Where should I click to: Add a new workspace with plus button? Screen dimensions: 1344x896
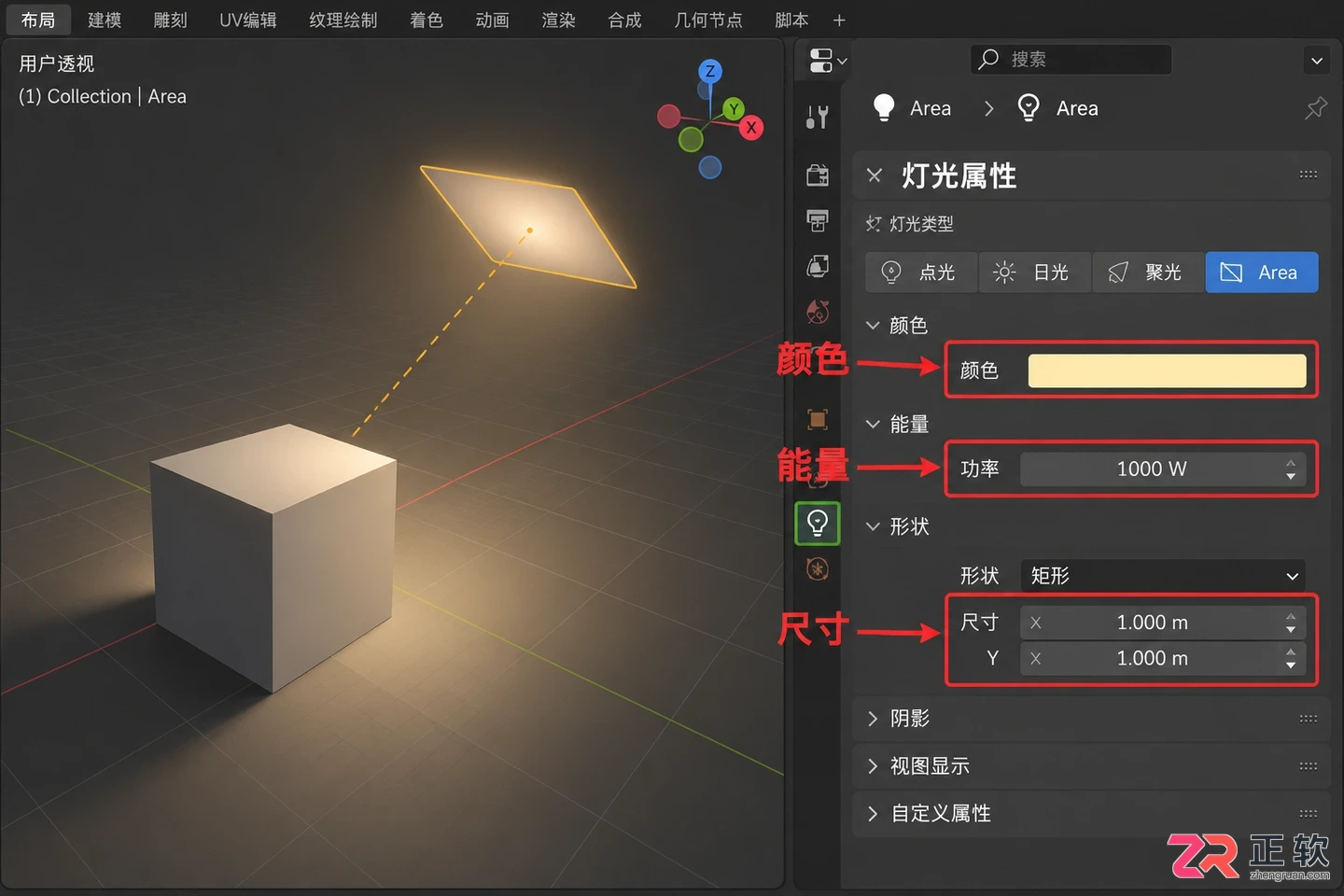click(839, 21)
